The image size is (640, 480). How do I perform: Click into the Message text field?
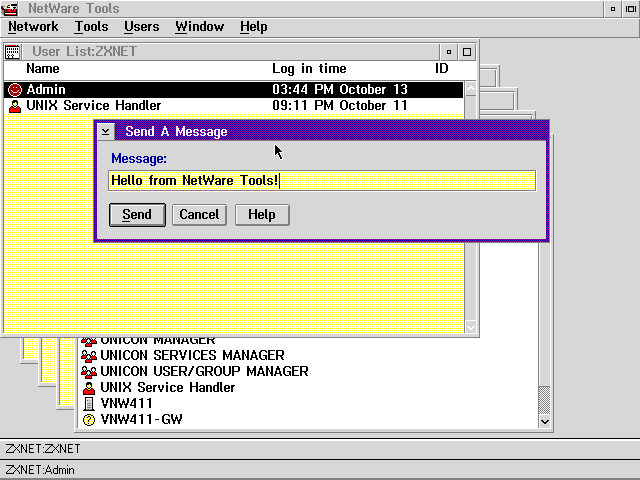click(x=322, y=180)
